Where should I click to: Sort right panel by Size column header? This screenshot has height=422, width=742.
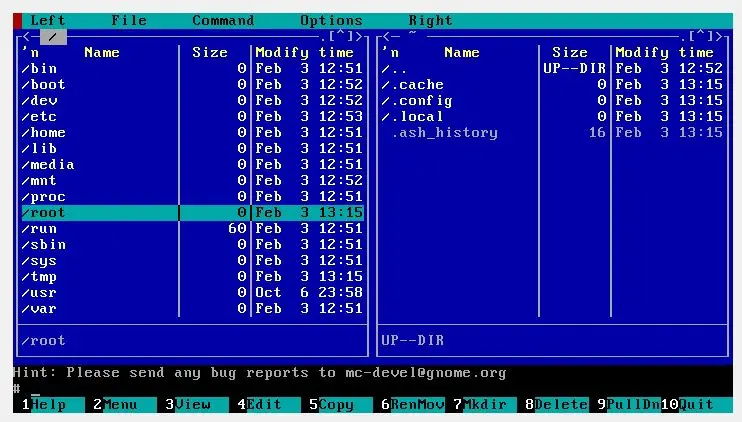(x=570, y=53)
